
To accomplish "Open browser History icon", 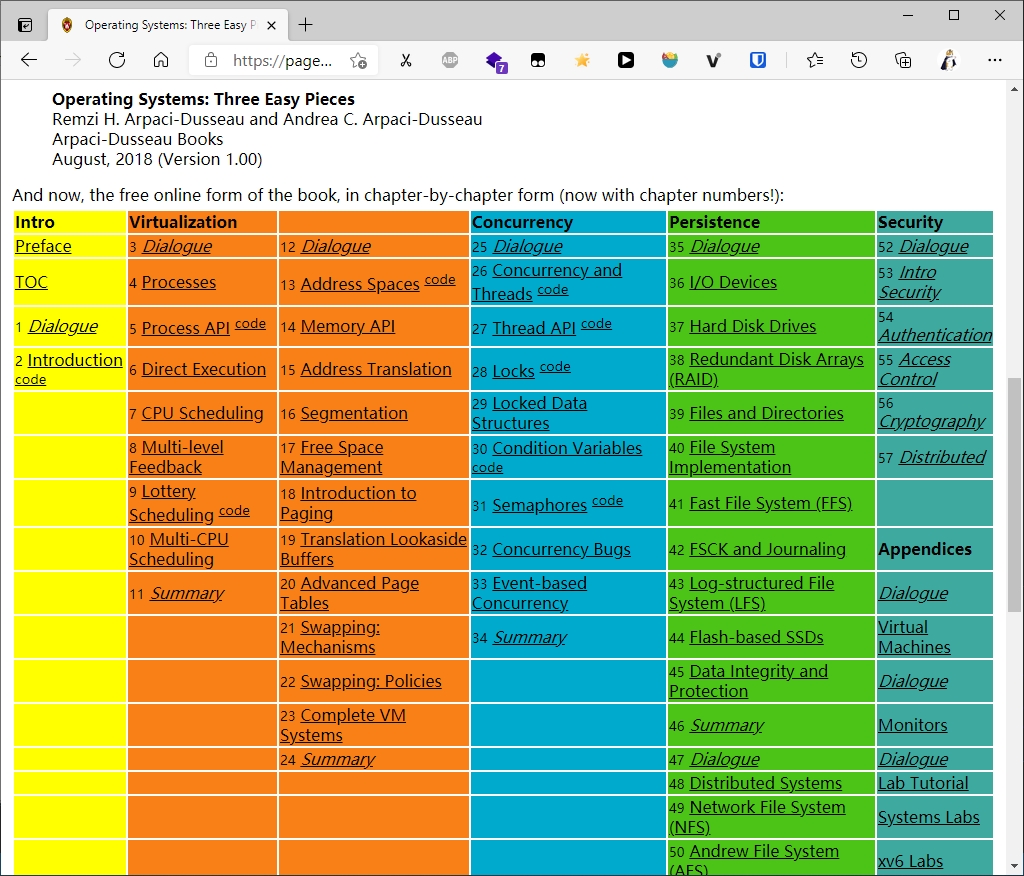I will click(x=859, y=60).
